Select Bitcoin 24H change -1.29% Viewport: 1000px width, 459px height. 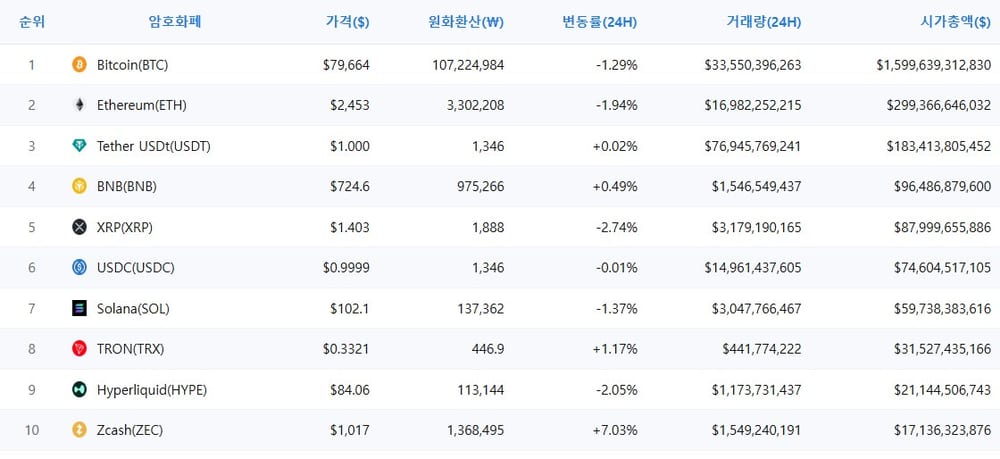(x=615, y=65)
